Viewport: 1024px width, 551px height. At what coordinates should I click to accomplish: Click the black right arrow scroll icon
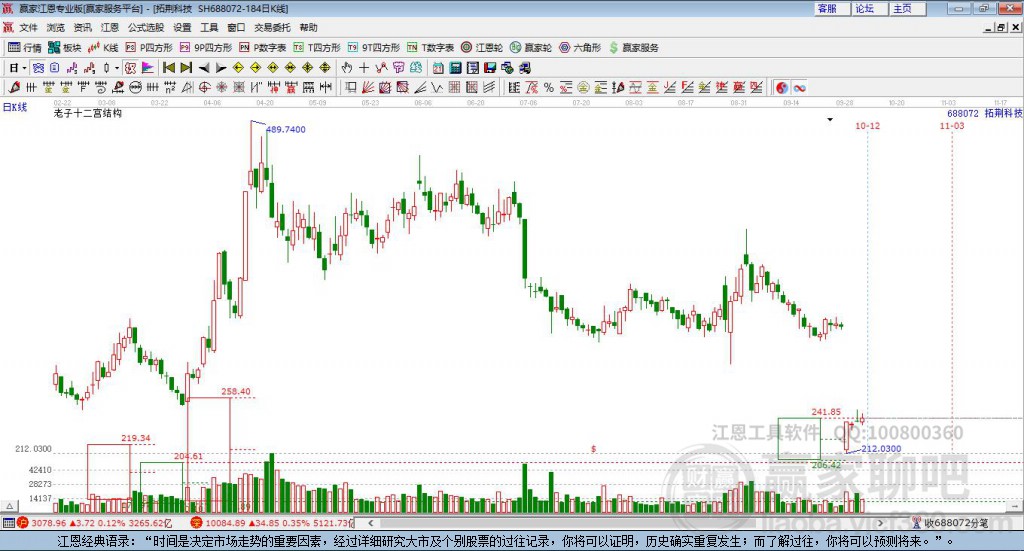tap(221, 68)
